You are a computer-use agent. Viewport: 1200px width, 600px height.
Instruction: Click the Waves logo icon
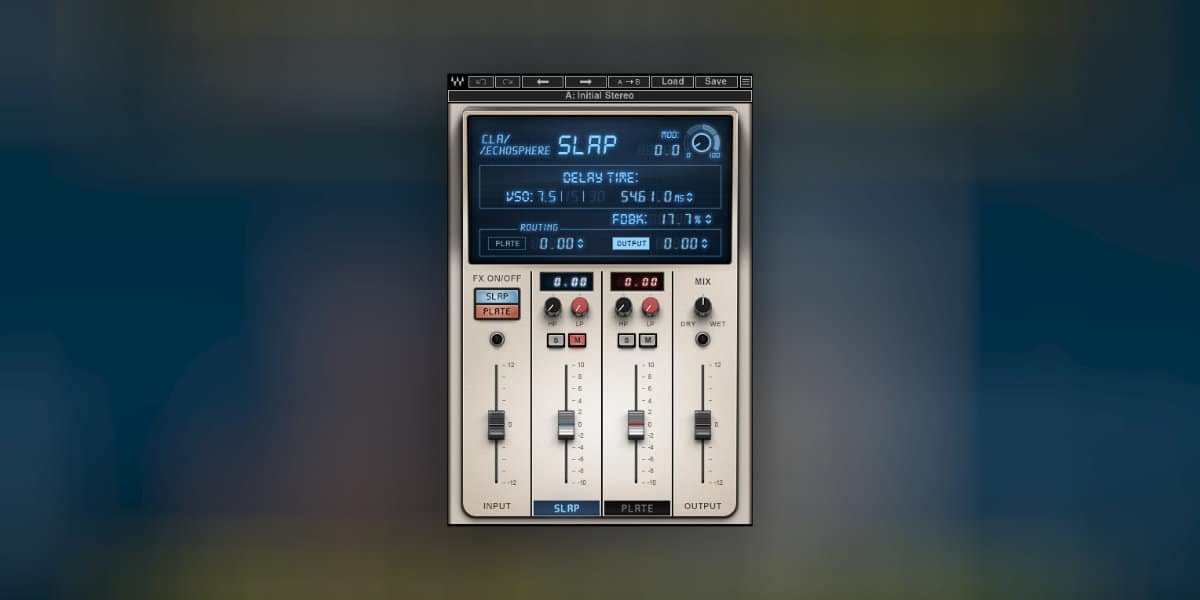[x=457, y=82]
